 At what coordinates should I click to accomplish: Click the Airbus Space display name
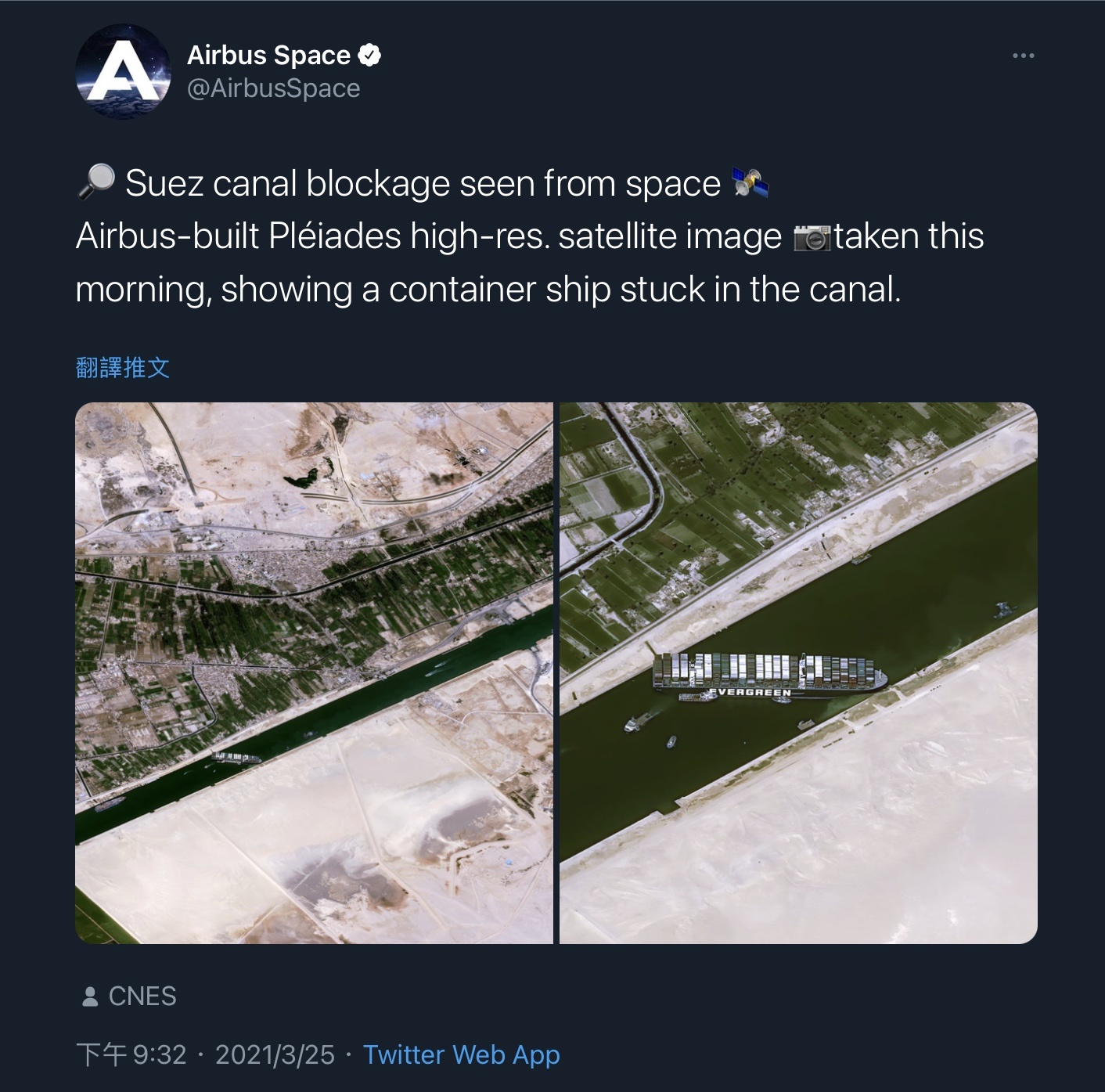268,55
